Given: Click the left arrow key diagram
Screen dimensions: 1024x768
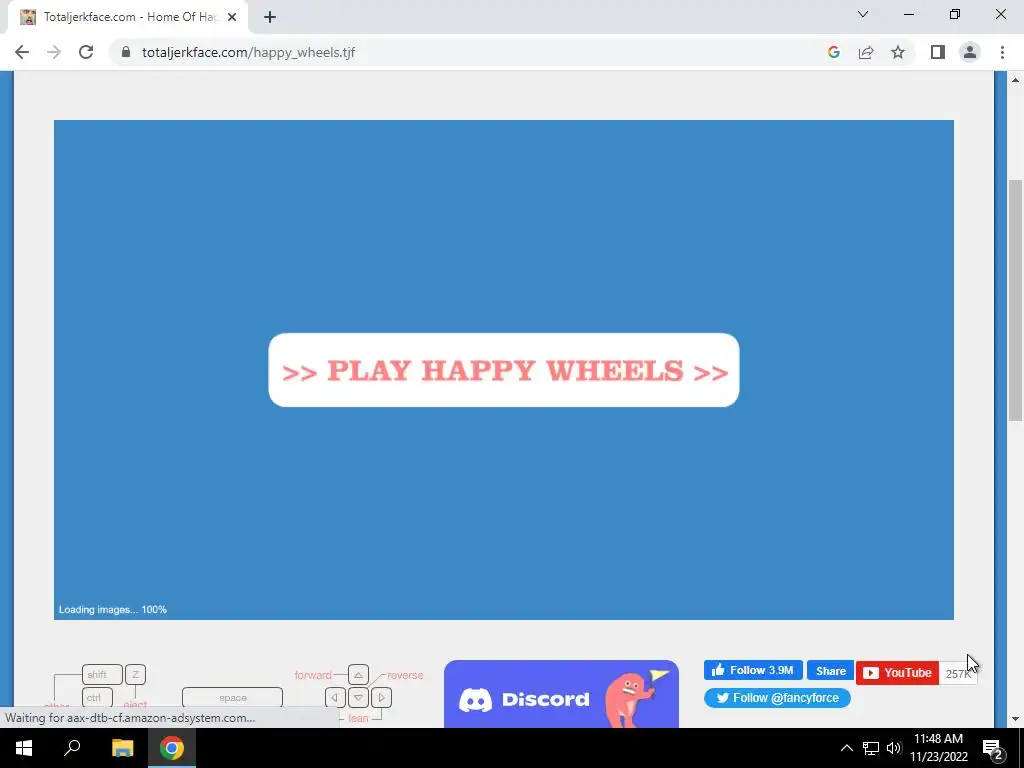Looking at the screenshot, I should pyautogui.click(x=335, y=697).
